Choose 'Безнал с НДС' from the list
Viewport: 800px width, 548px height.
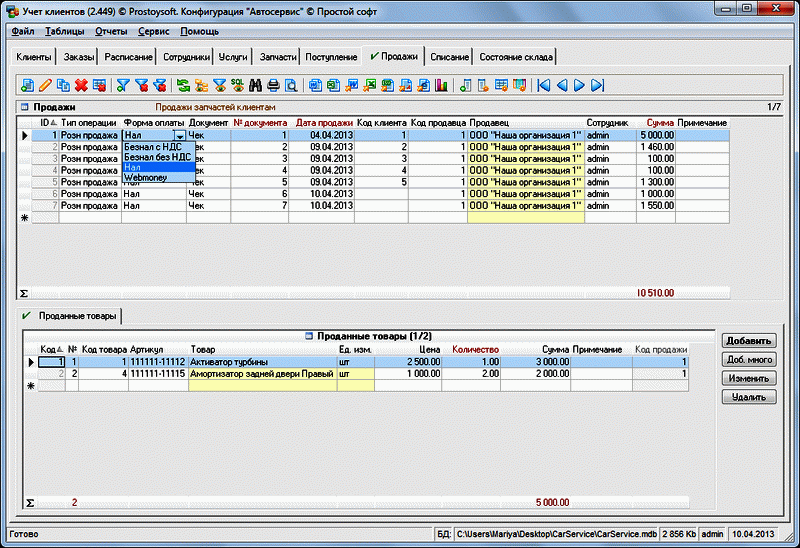(x=150, y=146)
